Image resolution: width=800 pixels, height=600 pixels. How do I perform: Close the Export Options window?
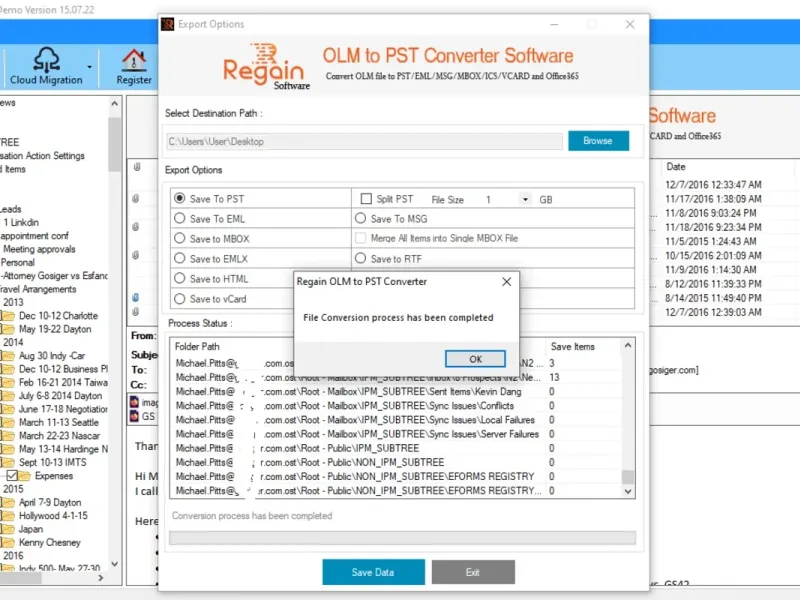point(630,24)
